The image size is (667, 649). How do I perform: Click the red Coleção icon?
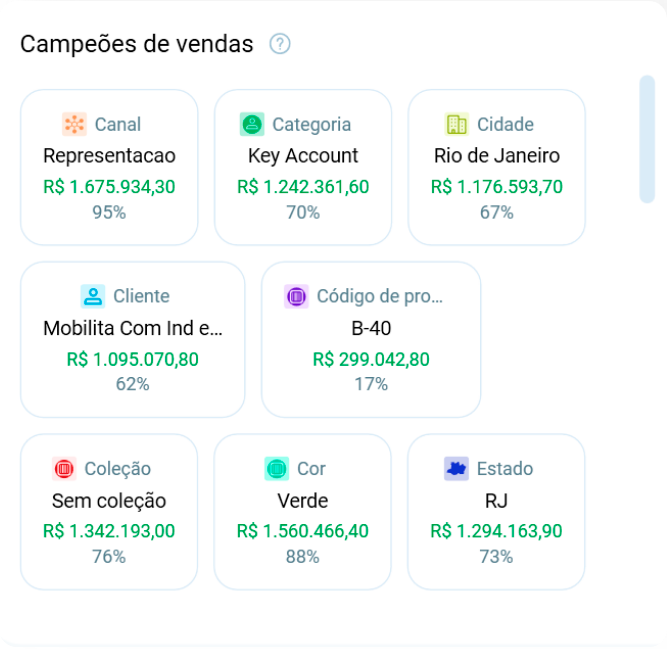pos(64,469)
